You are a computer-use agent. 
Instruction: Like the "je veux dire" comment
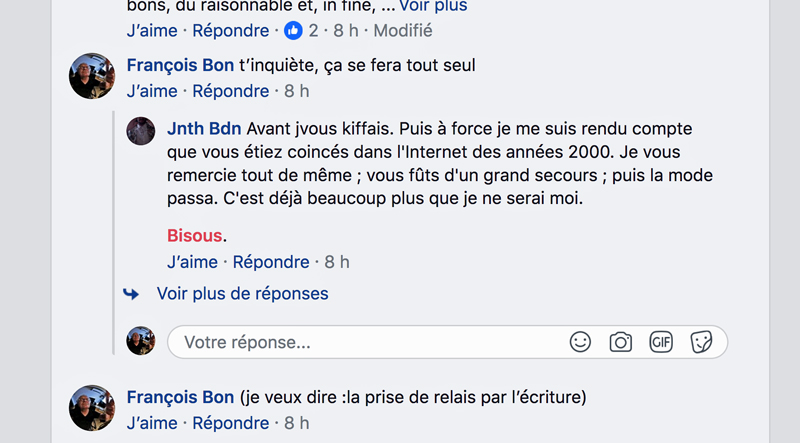tap(152, 423)
